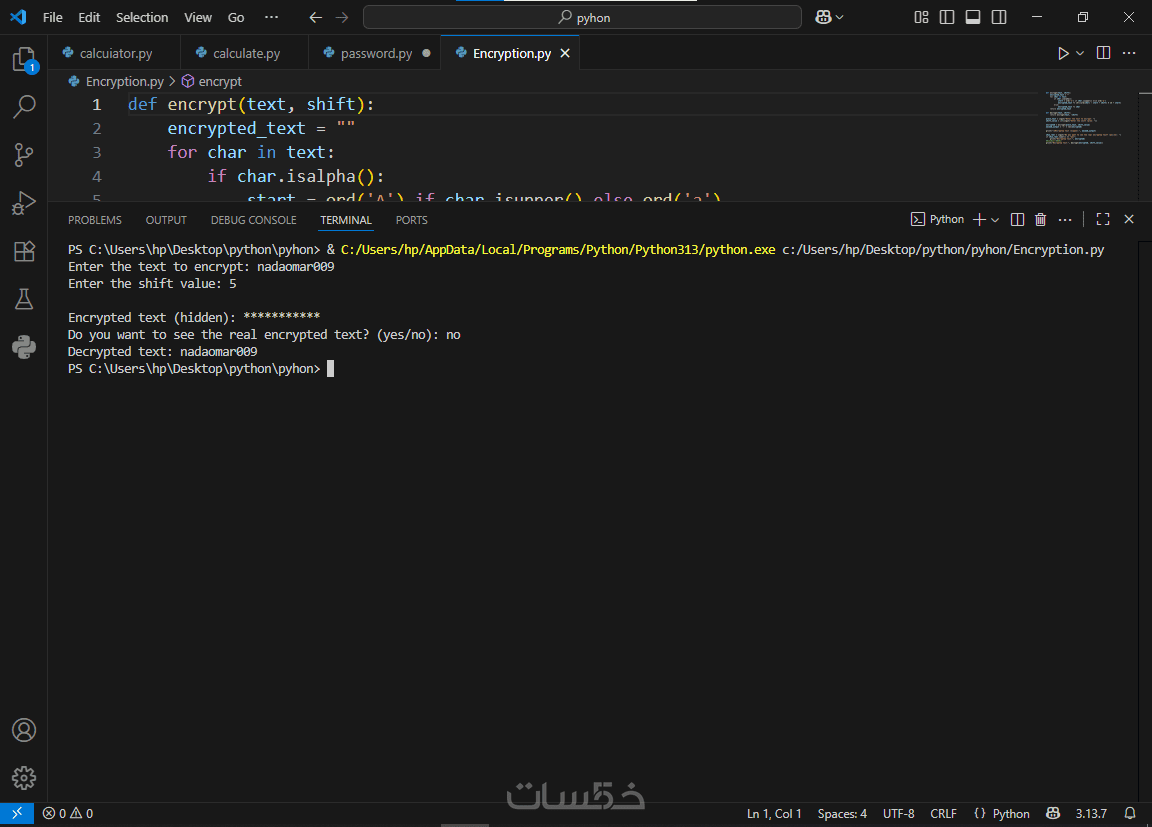
Task: Go forward with the right arrow
Action: point(342,17)
